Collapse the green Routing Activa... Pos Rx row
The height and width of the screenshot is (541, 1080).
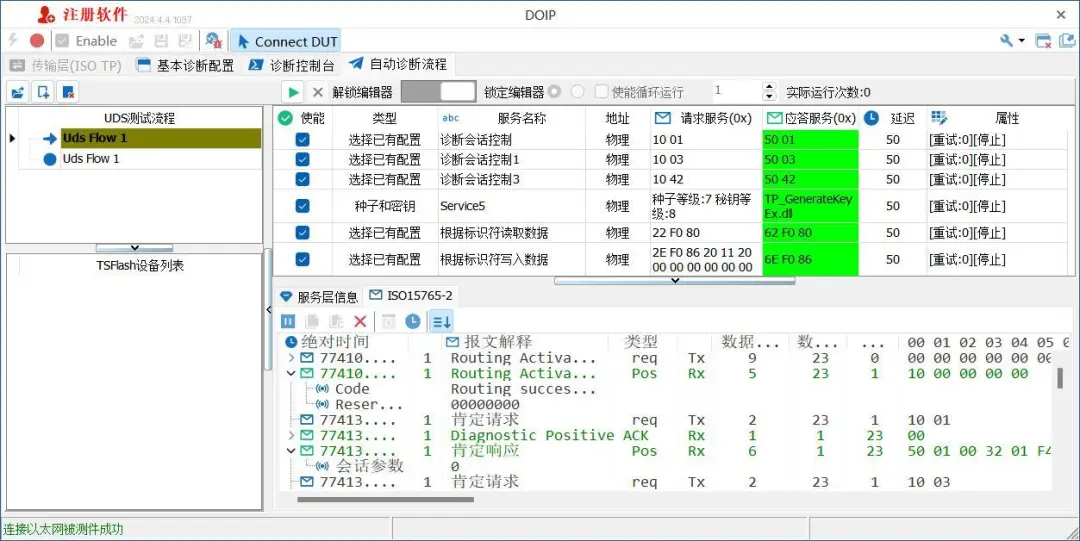pos(291,374)
